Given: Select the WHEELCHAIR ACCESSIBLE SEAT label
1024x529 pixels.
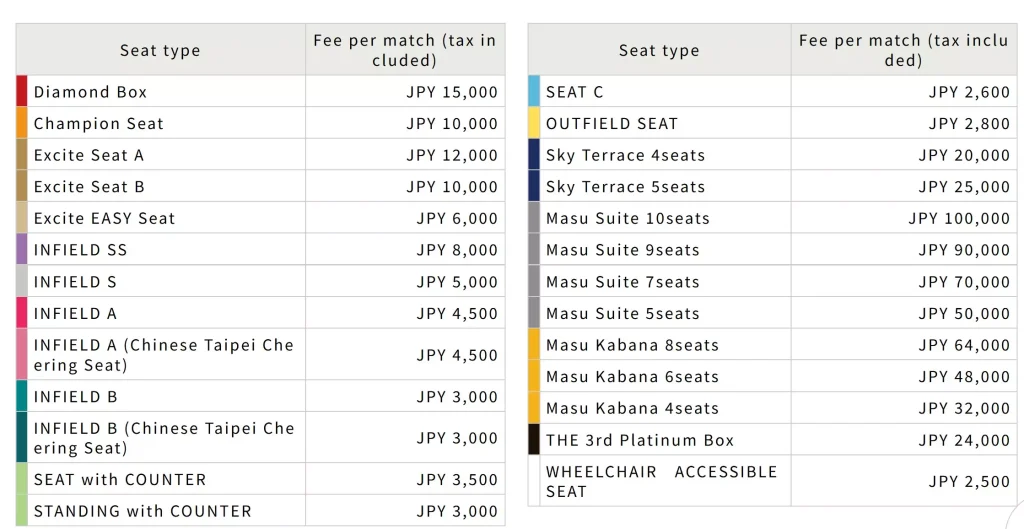Looking at the screenshot, I should [661, 481].
